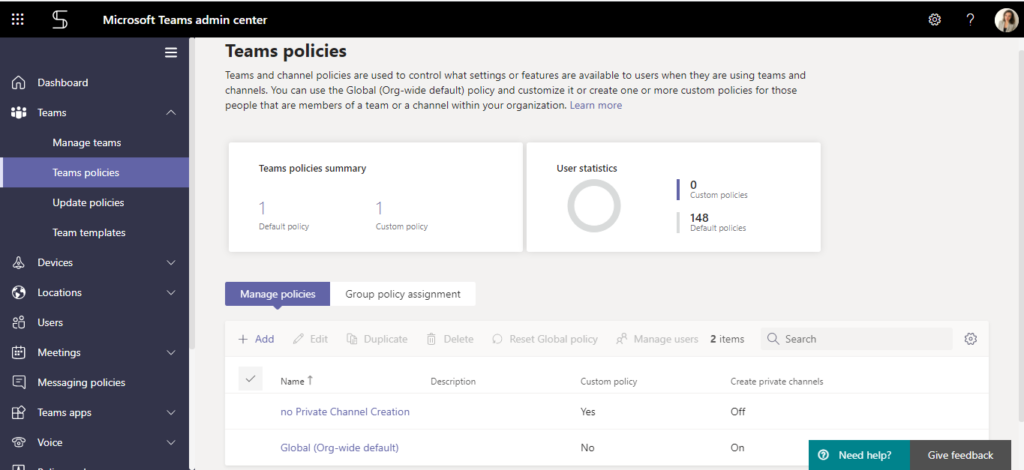This screenshot has height=470, width=1024.
Task: Click the trash icon beside Delete
Action: tap(432, 339)
